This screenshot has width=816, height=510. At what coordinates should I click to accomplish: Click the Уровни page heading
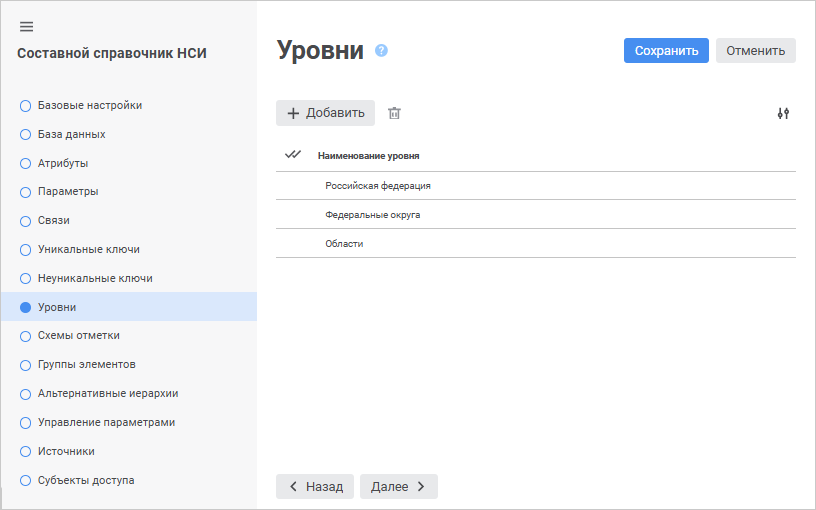coord(320,50)
